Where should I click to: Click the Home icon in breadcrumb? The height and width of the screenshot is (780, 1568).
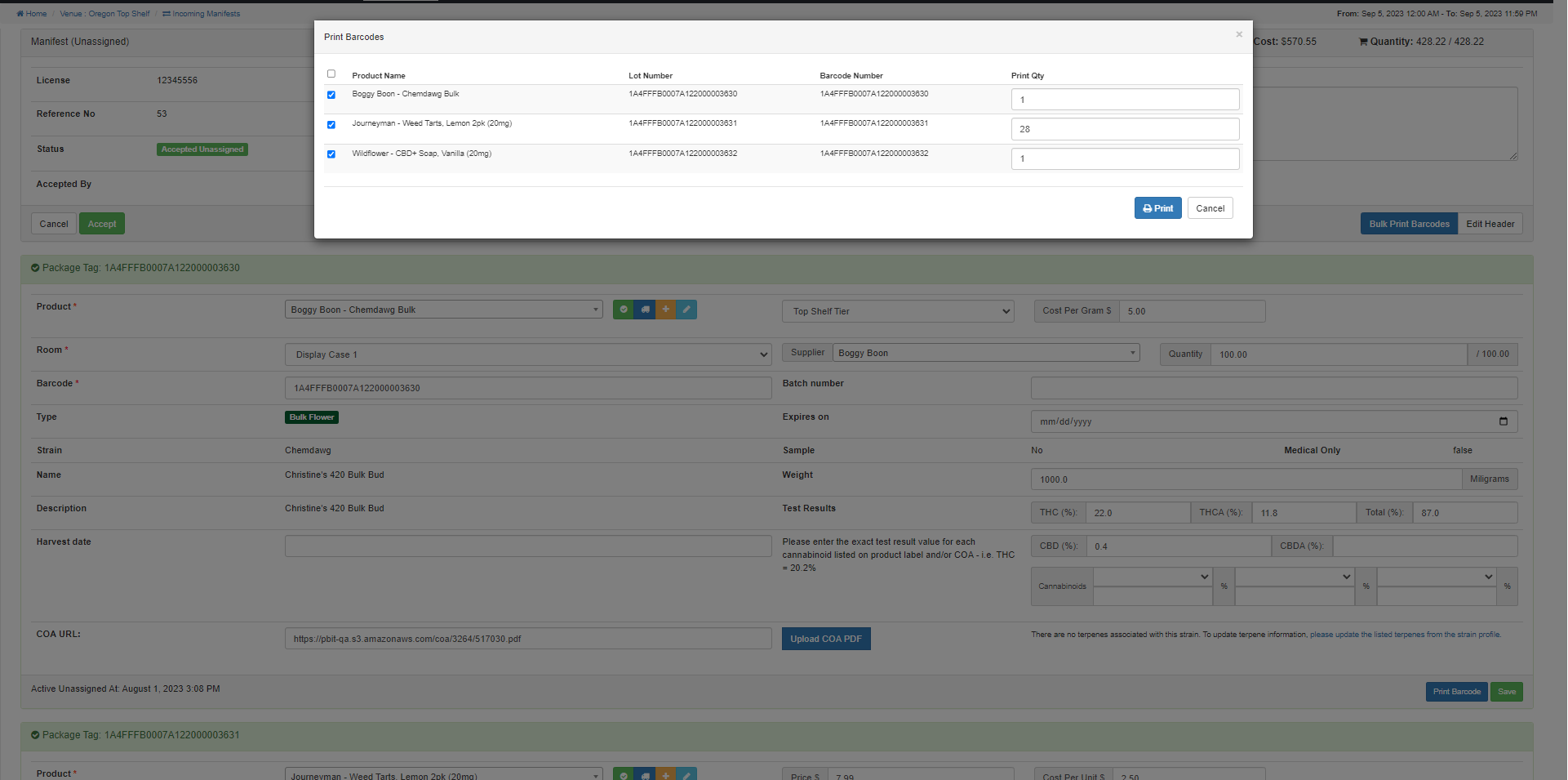coord(20,14)
